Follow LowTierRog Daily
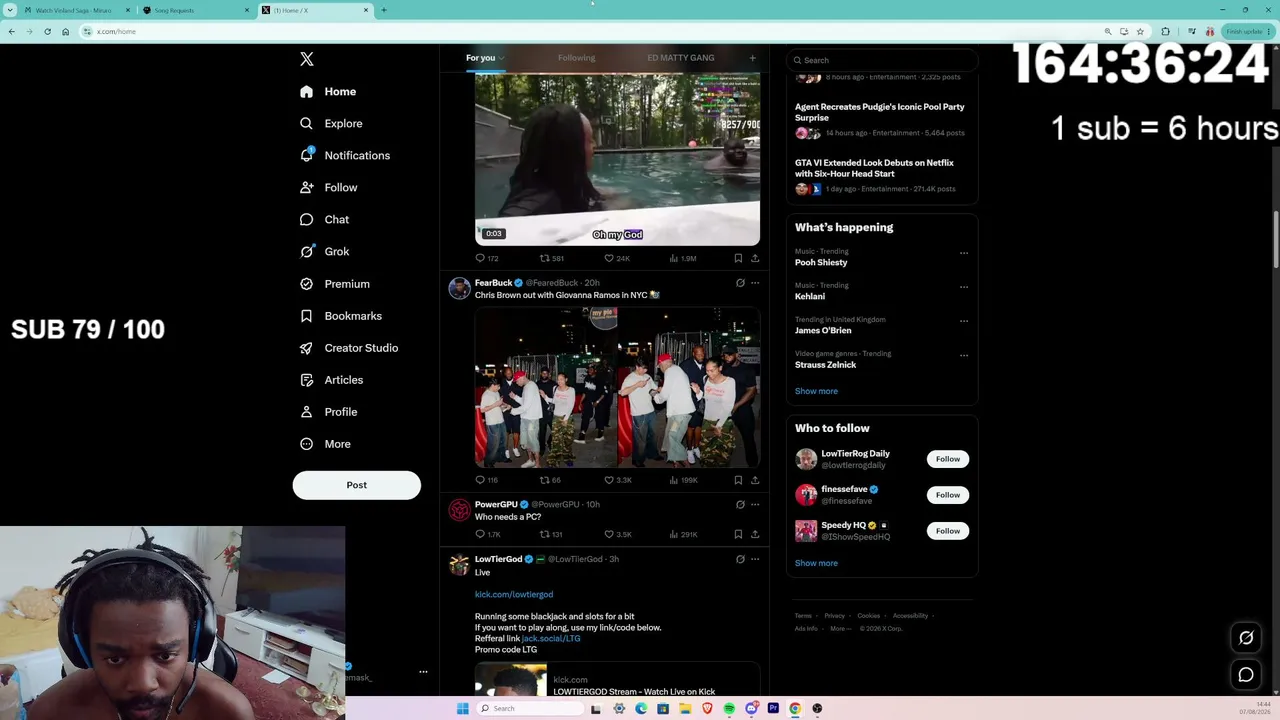Image resolution: width=1280 pixels, height=720 pixels. tap(948, 459)
